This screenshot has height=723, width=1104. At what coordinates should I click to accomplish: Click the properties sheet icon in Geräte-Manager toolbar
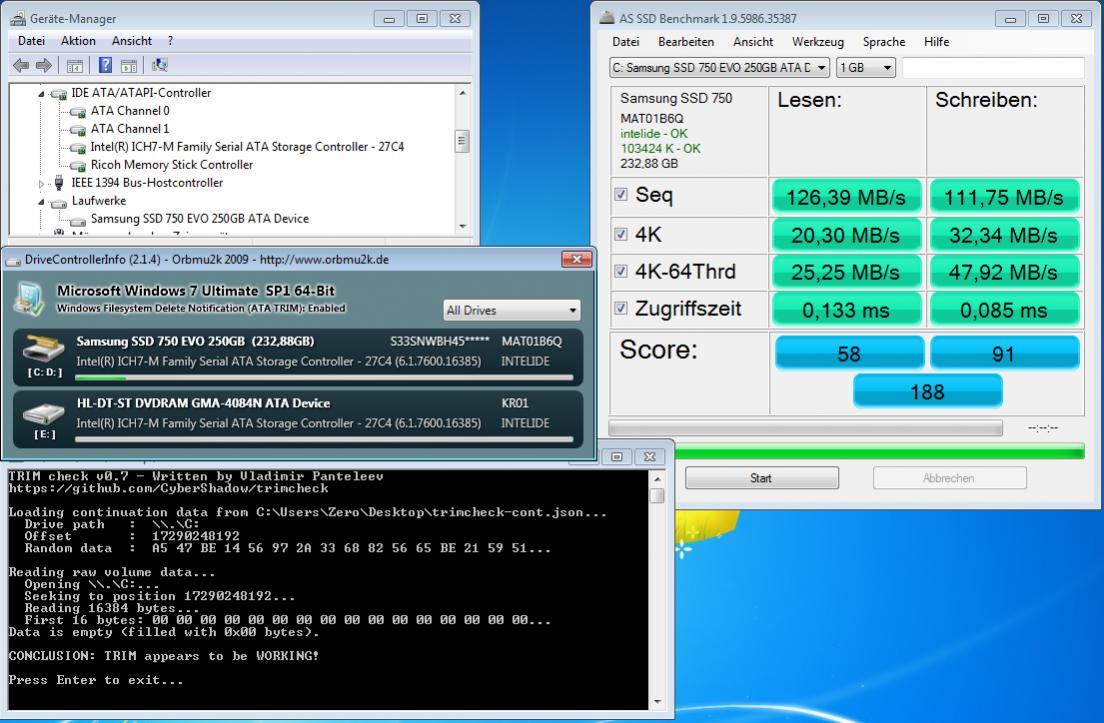tap(129, 66)
